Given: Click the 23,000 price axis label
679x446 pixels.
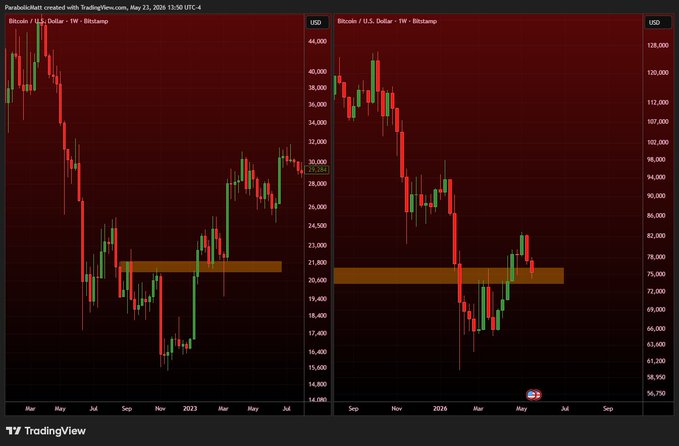Looking at the screenshot, I should pos(317,246).
